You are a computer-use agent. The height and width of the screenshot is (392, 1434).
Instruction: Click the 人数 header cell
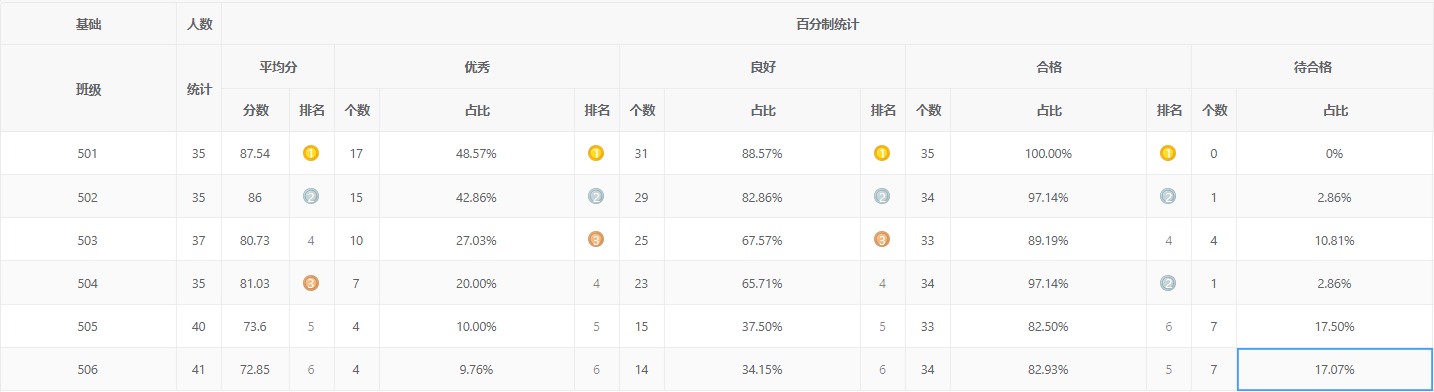[x=199, y=24]
